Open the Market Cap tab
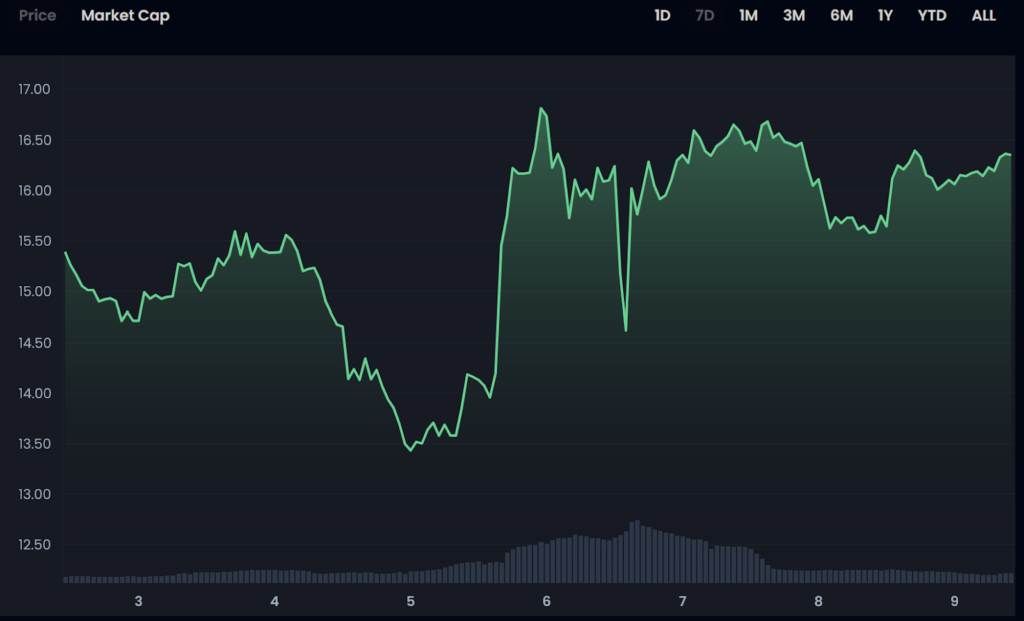The height and width of the screenshot is (621, 1024). (x=125, y=16)
